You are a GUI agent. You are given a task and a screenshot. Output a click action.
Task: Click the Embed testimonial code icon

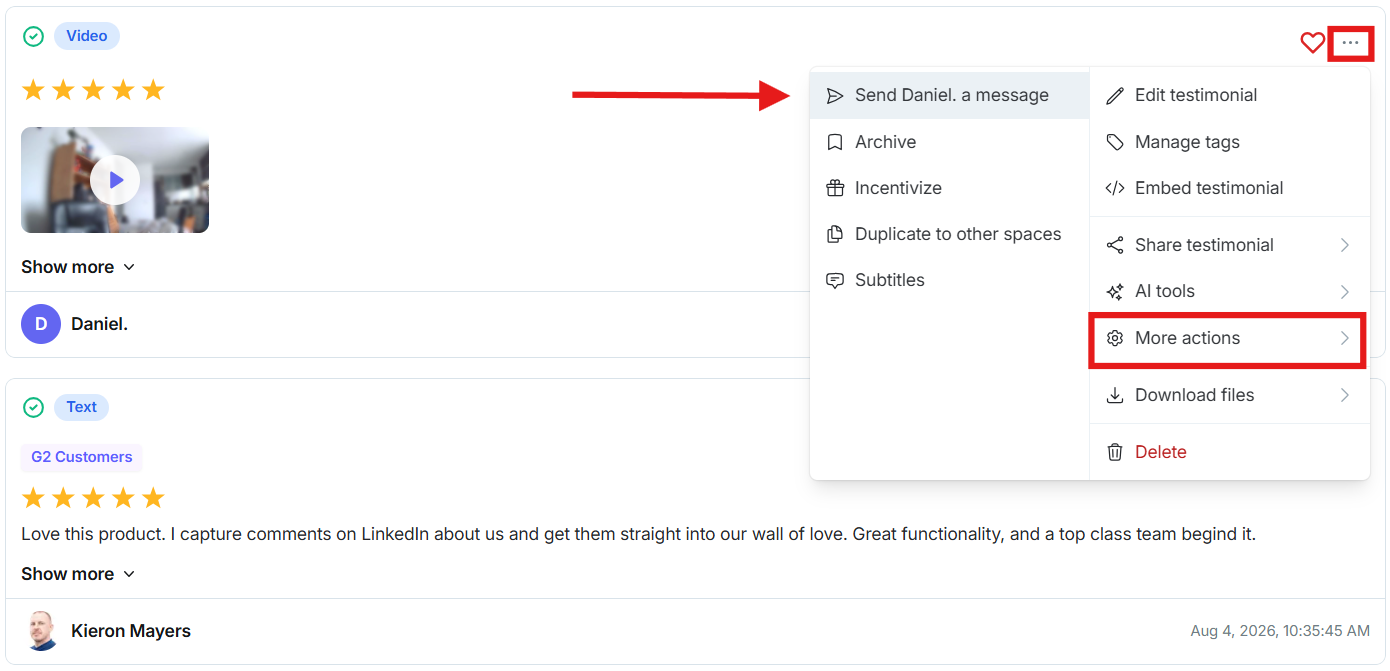1115,188
